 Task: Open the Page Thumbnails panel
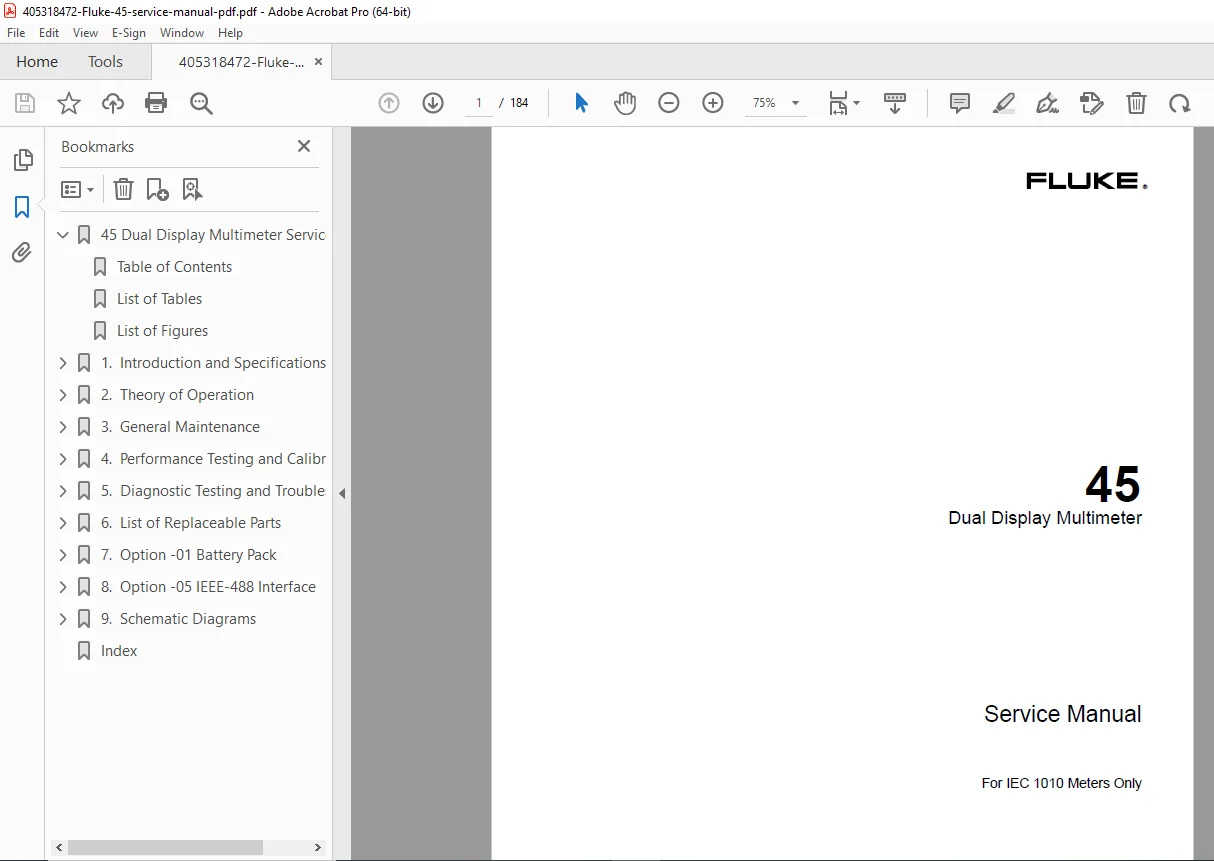coord(22,160)
